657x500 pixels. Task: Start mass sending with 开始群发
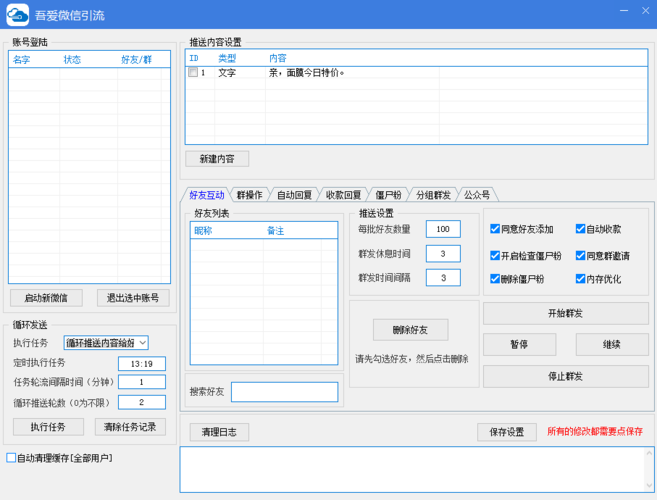[x=566, y=313]
